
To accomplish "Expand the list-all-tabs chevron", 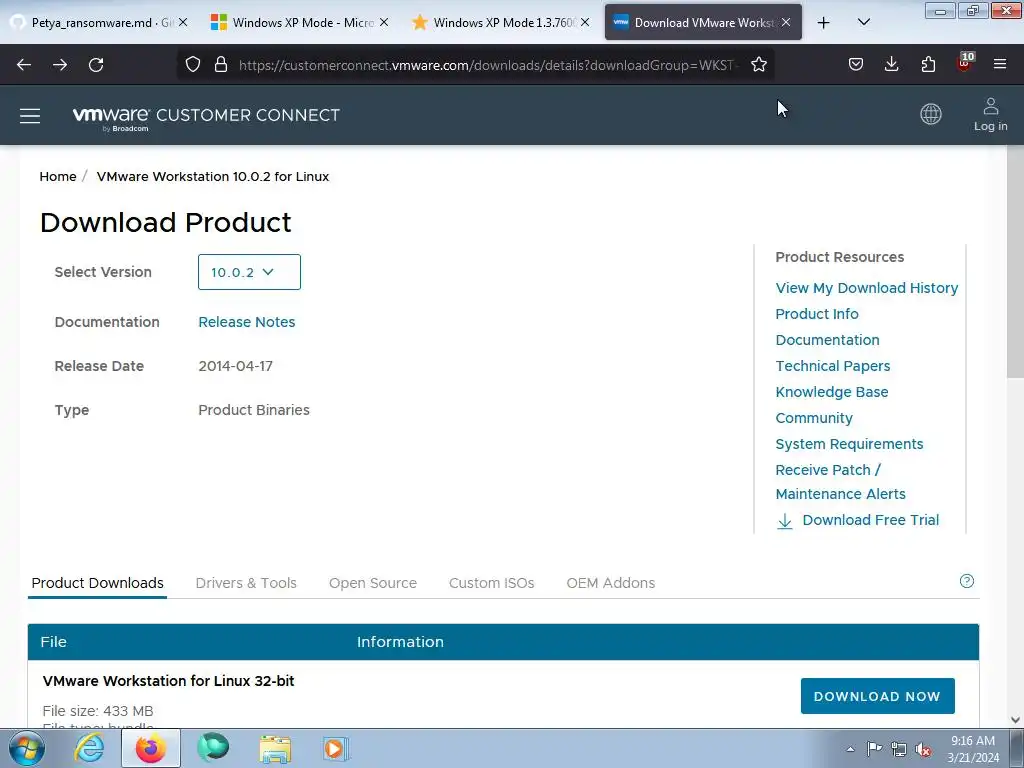I will tap(863, 23).
